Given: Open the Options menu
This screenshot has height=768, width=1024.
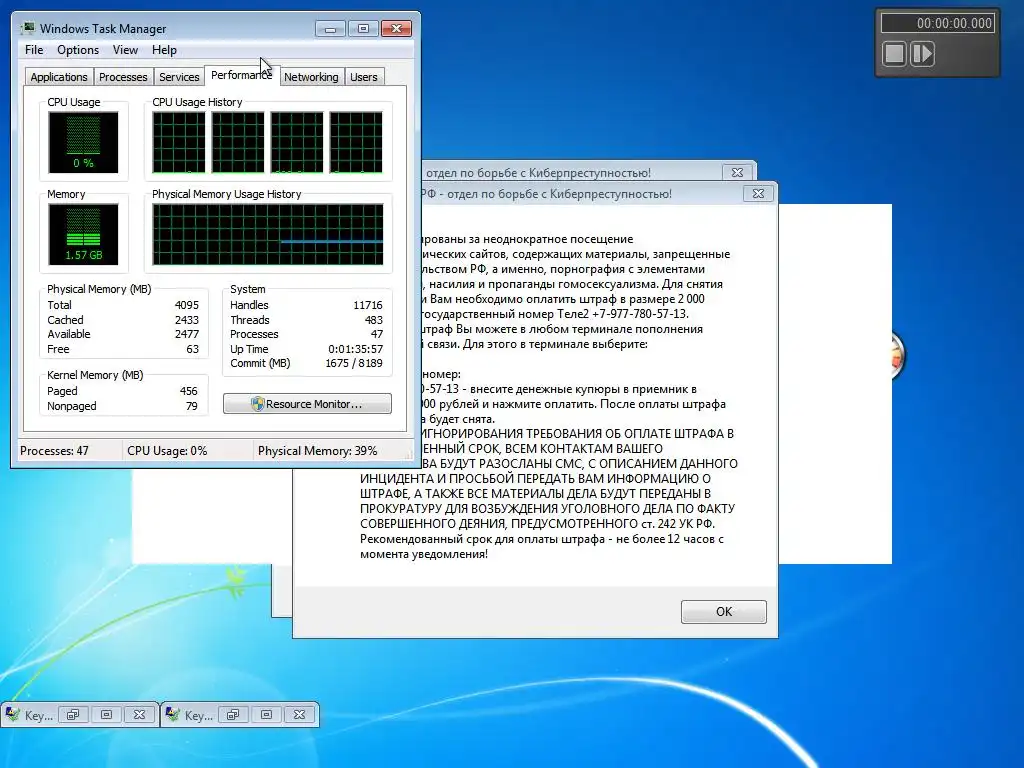Looking at the screenshot, I should 78,50.
